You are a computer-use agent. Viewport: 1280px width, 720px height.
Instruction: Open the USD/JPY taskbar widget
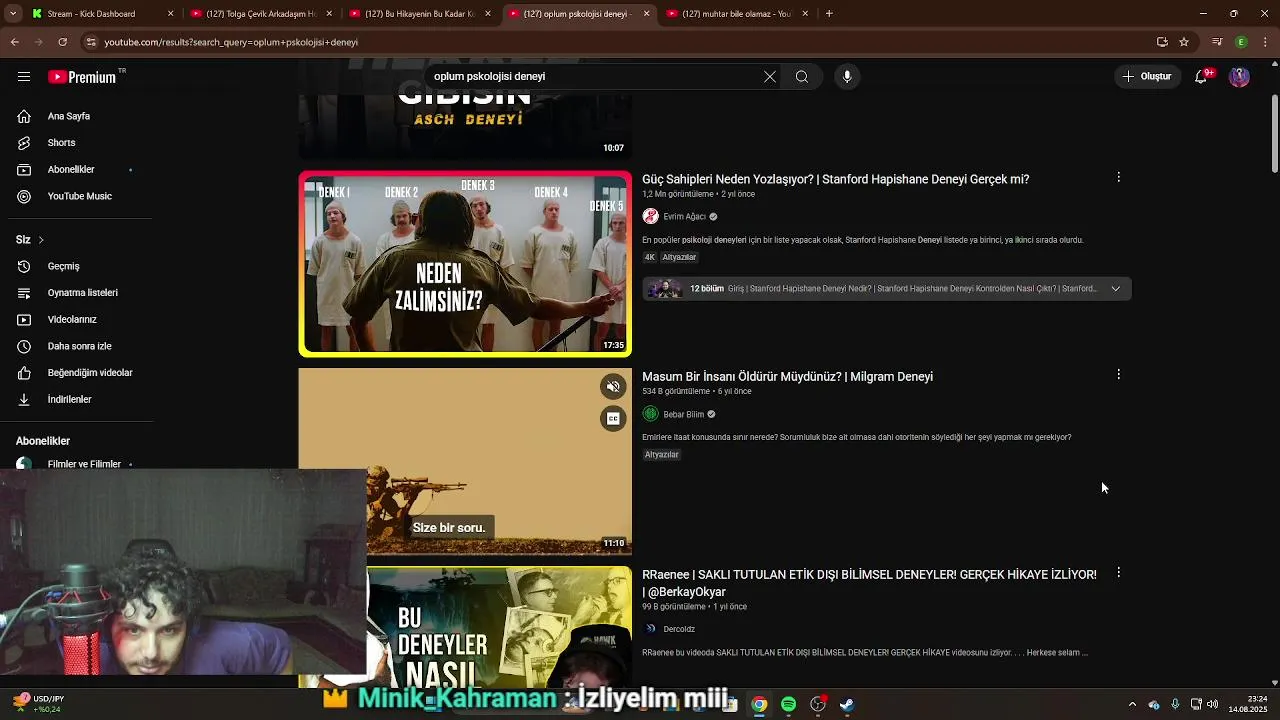pos(36,704)
